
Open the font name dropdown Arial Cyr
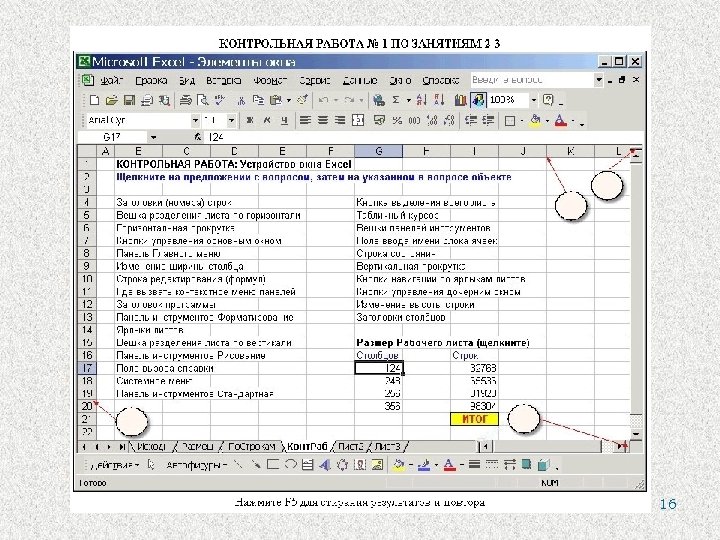(195, 120)
